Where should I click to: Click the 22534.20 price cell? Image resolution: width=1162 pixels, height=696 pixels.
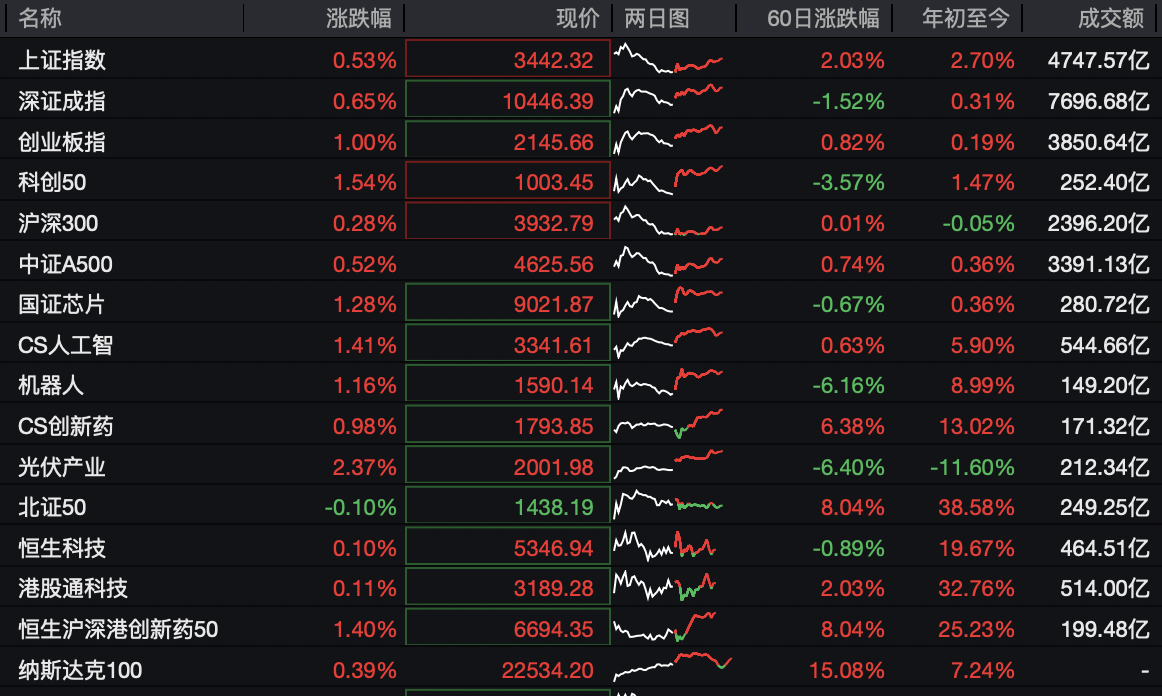[x=508, y=670]
